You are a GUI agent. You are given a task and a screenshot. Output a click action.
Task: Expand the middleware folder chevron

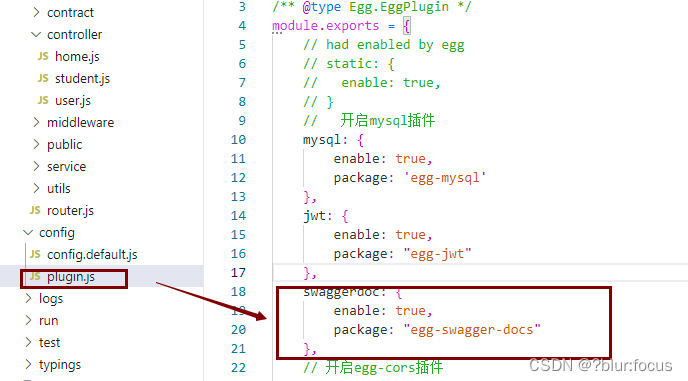[36, 122]
